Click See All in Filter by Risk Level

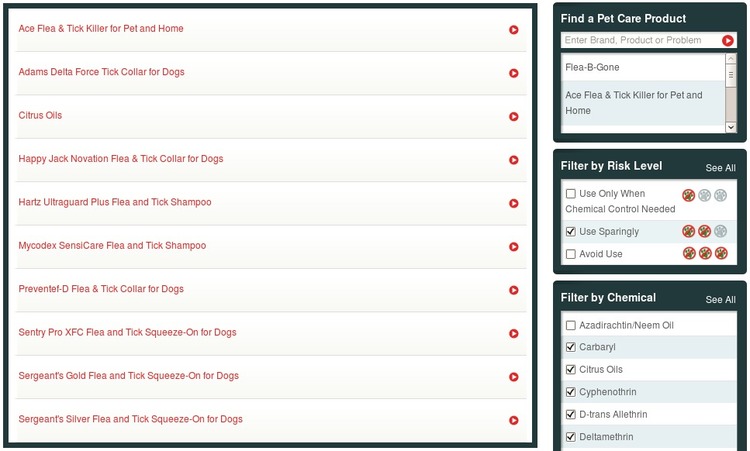click(720, 168)
